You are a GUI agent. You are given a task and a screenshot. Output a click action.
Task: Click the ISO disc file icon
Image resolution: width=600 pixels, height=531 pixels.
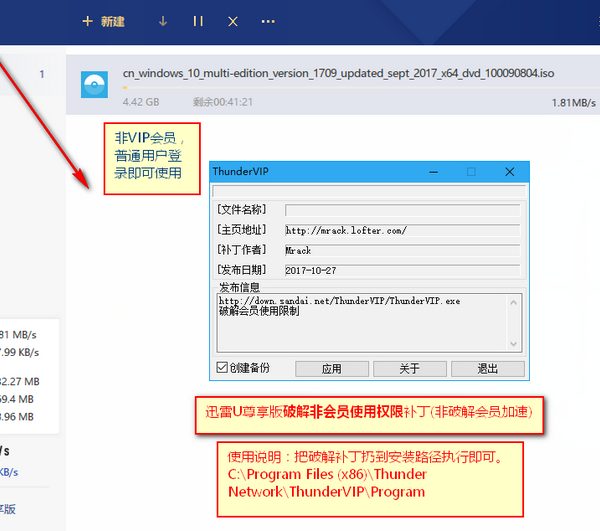94,86
